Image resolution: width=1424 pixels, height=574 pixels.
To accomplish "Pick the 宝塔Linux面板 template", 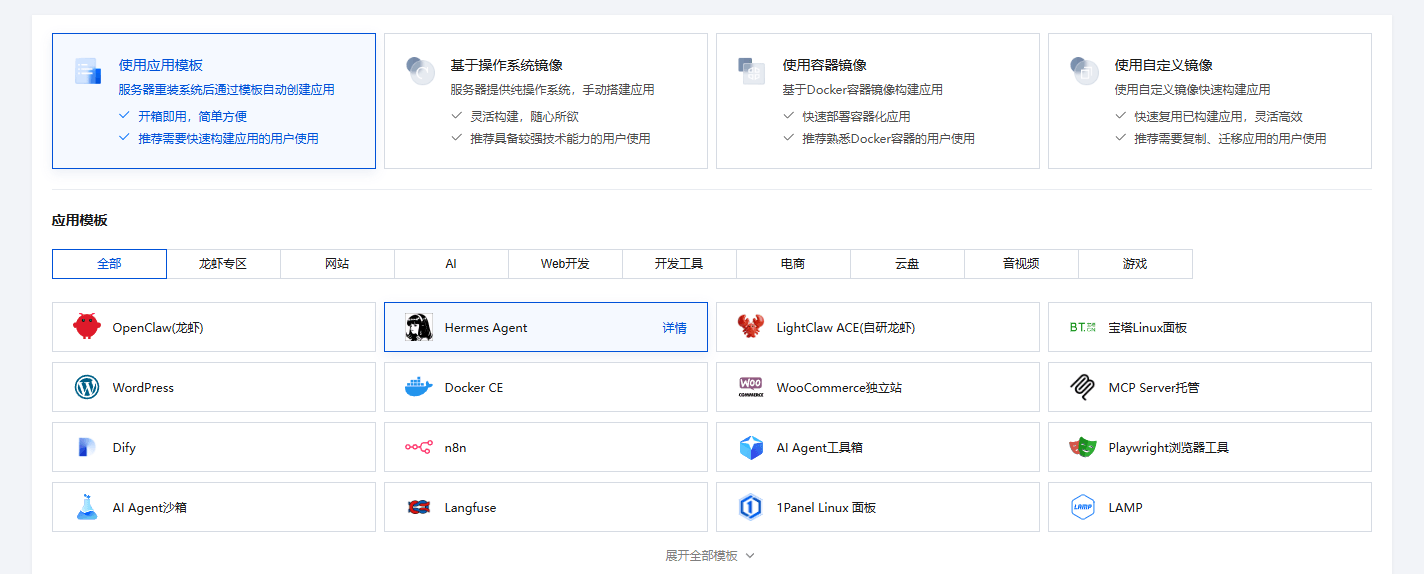I will 1210,327.
